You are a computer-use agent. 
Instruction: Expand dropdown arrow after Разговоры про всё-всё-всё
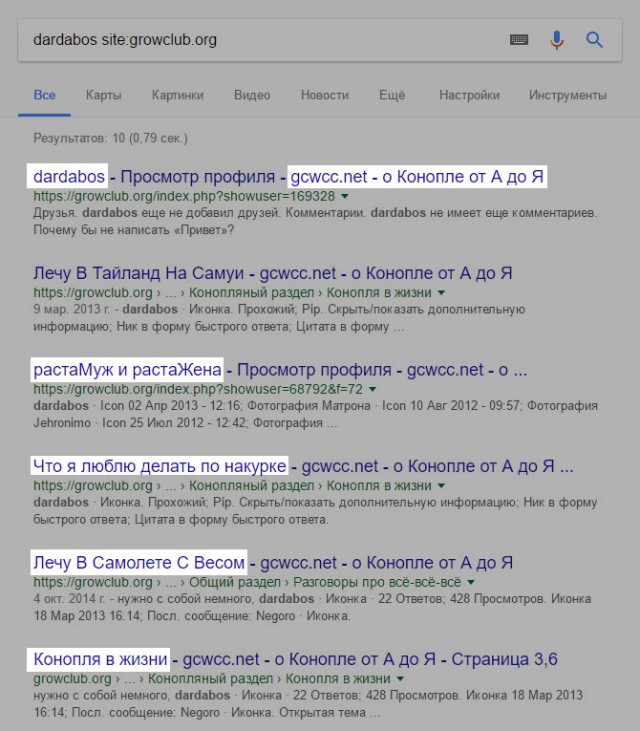(471, 582)
